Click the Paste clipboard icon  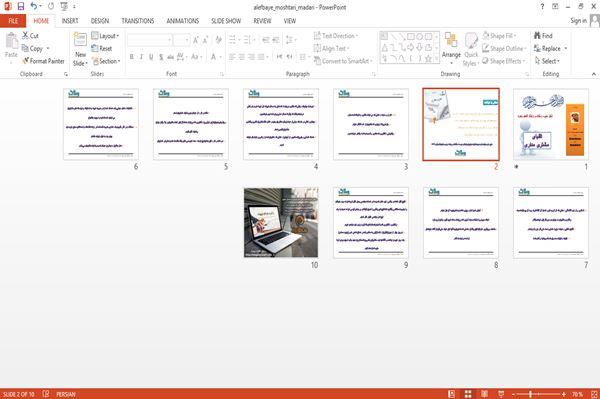click(11, 41)
